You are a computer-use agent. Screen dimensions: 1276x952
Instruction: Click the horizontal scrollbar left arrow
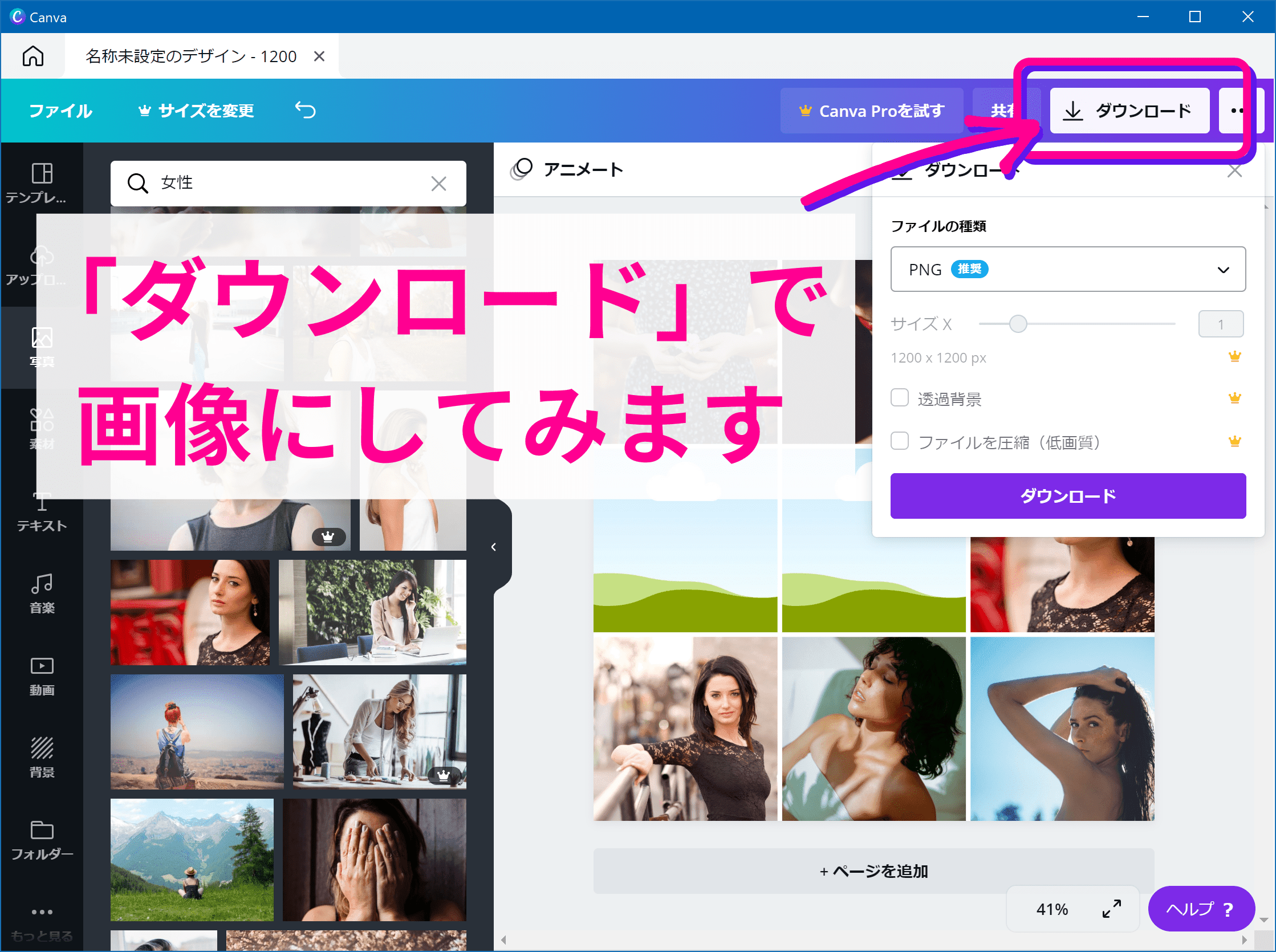pyautogui.click(x=503, y=940)
